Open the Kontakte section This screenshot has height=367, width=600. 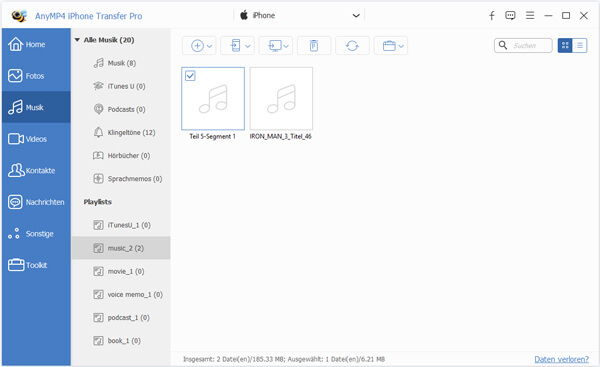(x=36, y=170)
